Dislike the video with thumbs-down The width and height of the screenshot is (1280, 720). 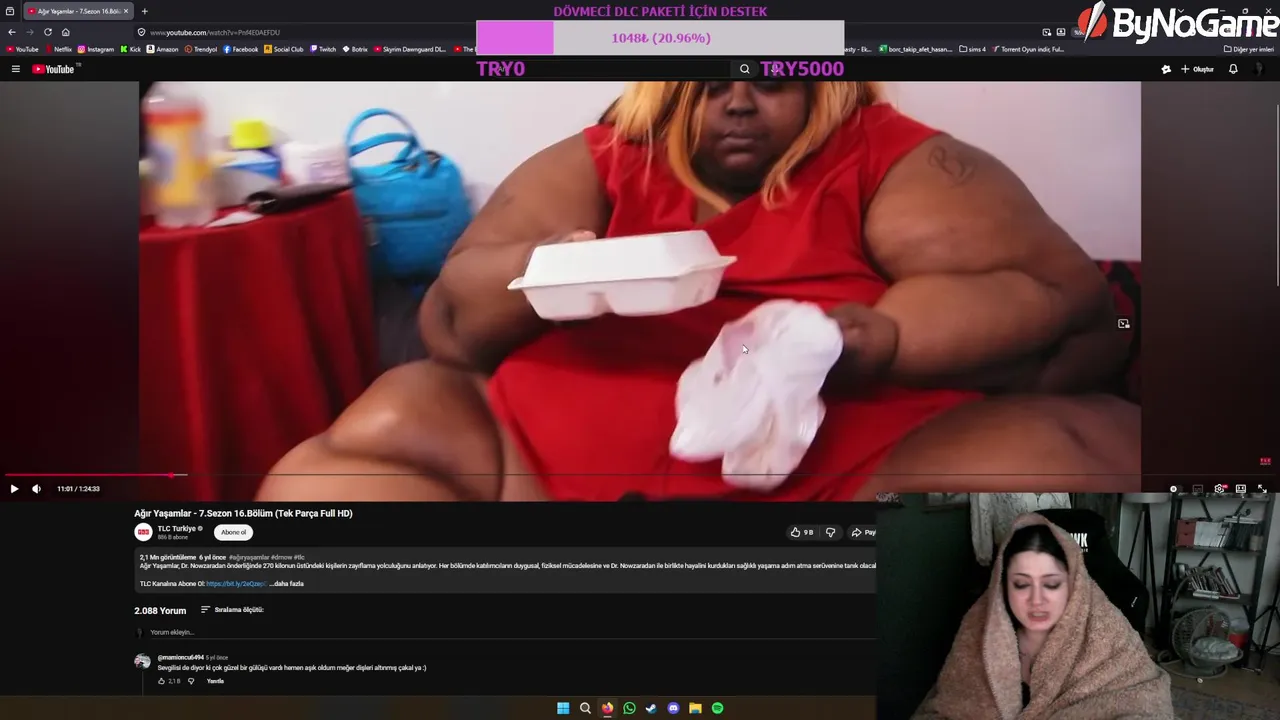(830, 532)
